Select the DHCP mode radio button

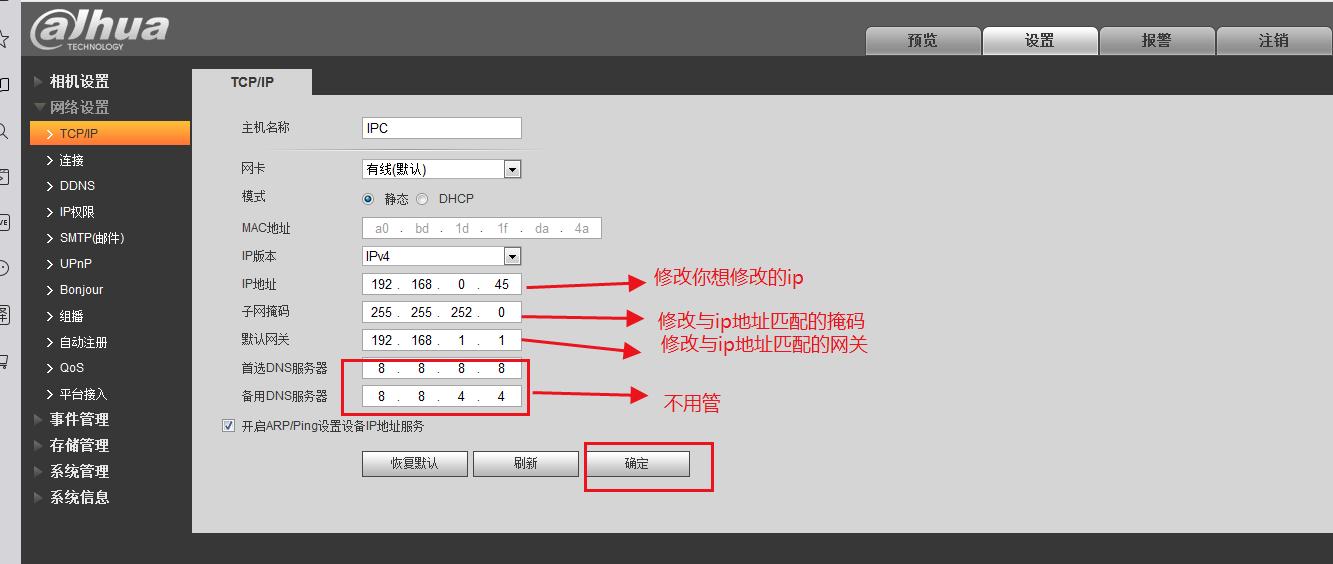pyautogui.click(x=422, y=199)
